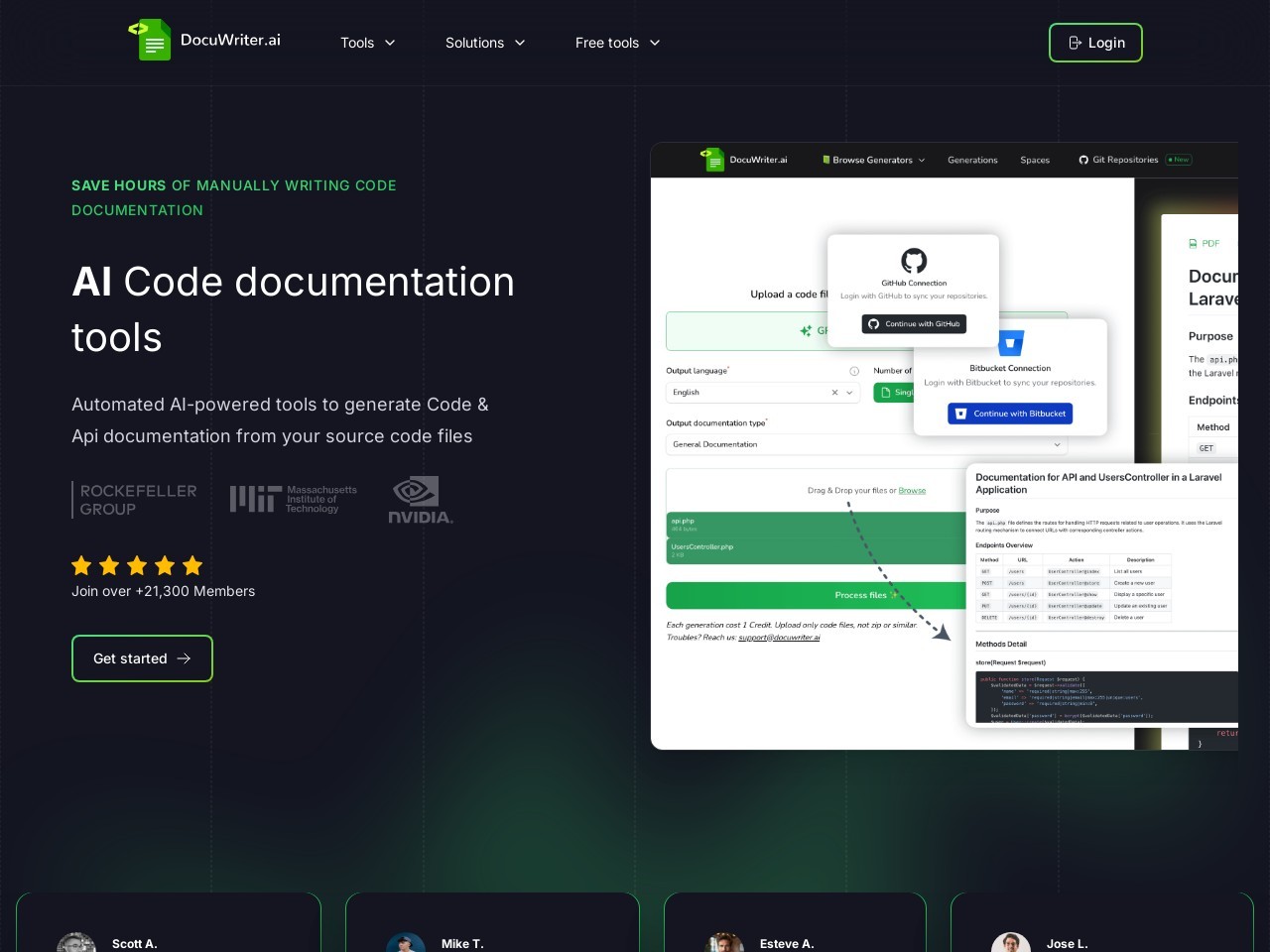Click the Join over +21,300 Members text
Viewport: 1270px width, 952px height.
(164, 591)
